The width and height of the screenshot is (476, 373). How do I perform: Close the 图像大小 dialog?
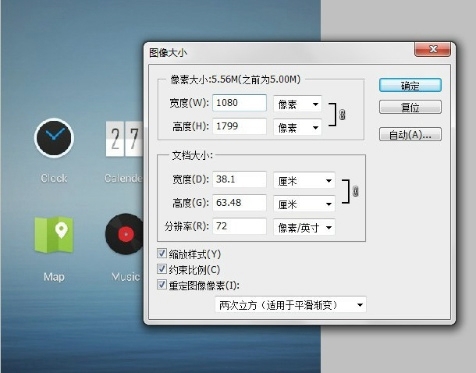click(433, 49)
